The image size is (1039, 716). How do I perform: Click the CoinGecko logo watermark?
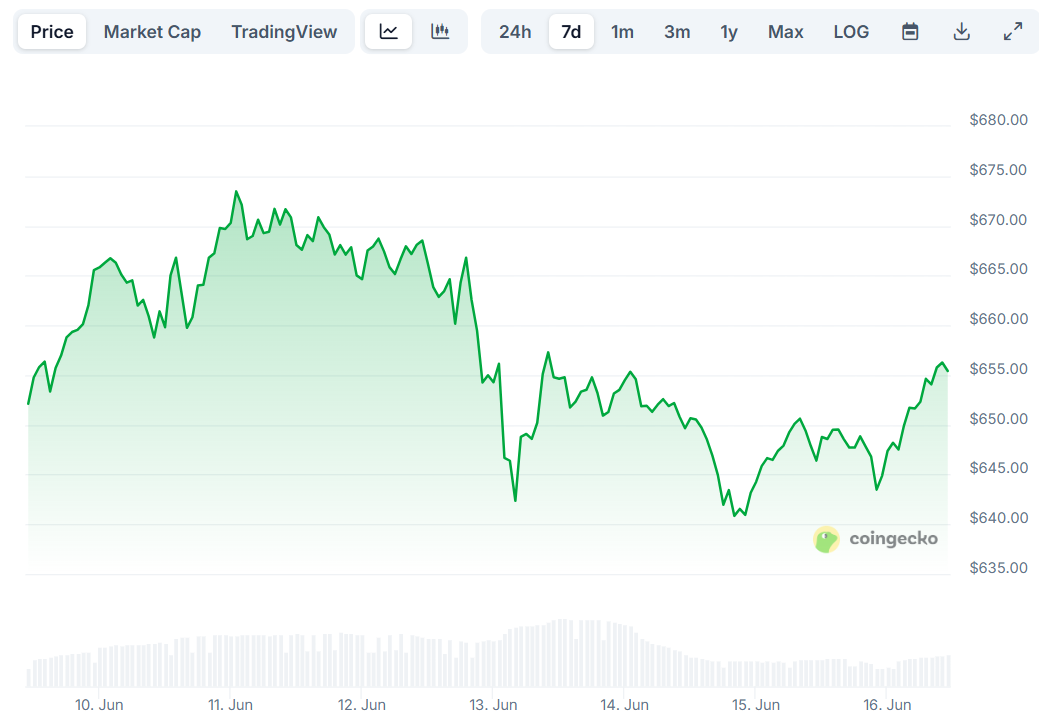click(876, 539)
